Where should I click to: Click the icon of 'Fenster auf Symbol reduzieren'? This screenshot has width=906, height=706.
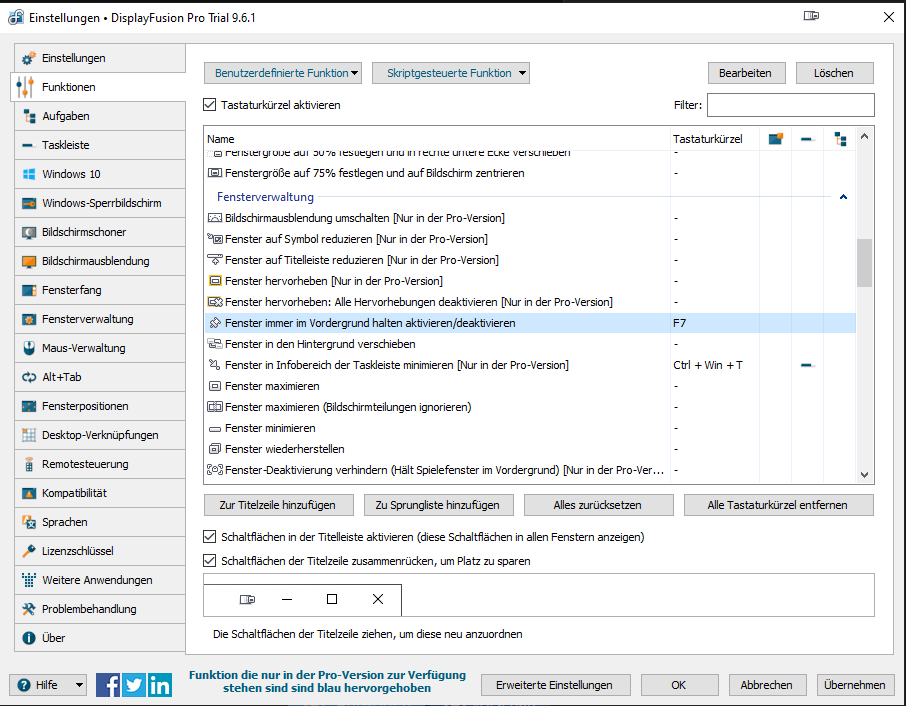click(215, 239)
